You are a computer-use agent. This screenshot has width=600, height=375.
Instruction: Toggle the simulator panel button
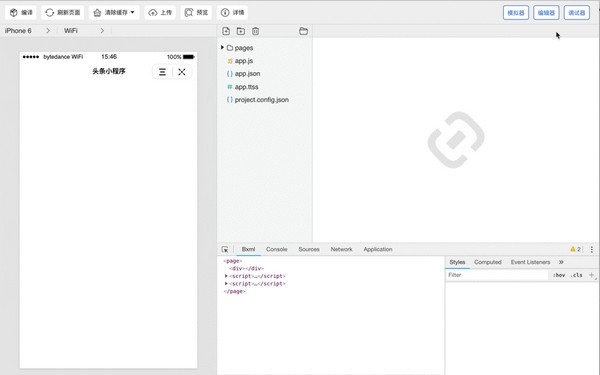point(516,13)
